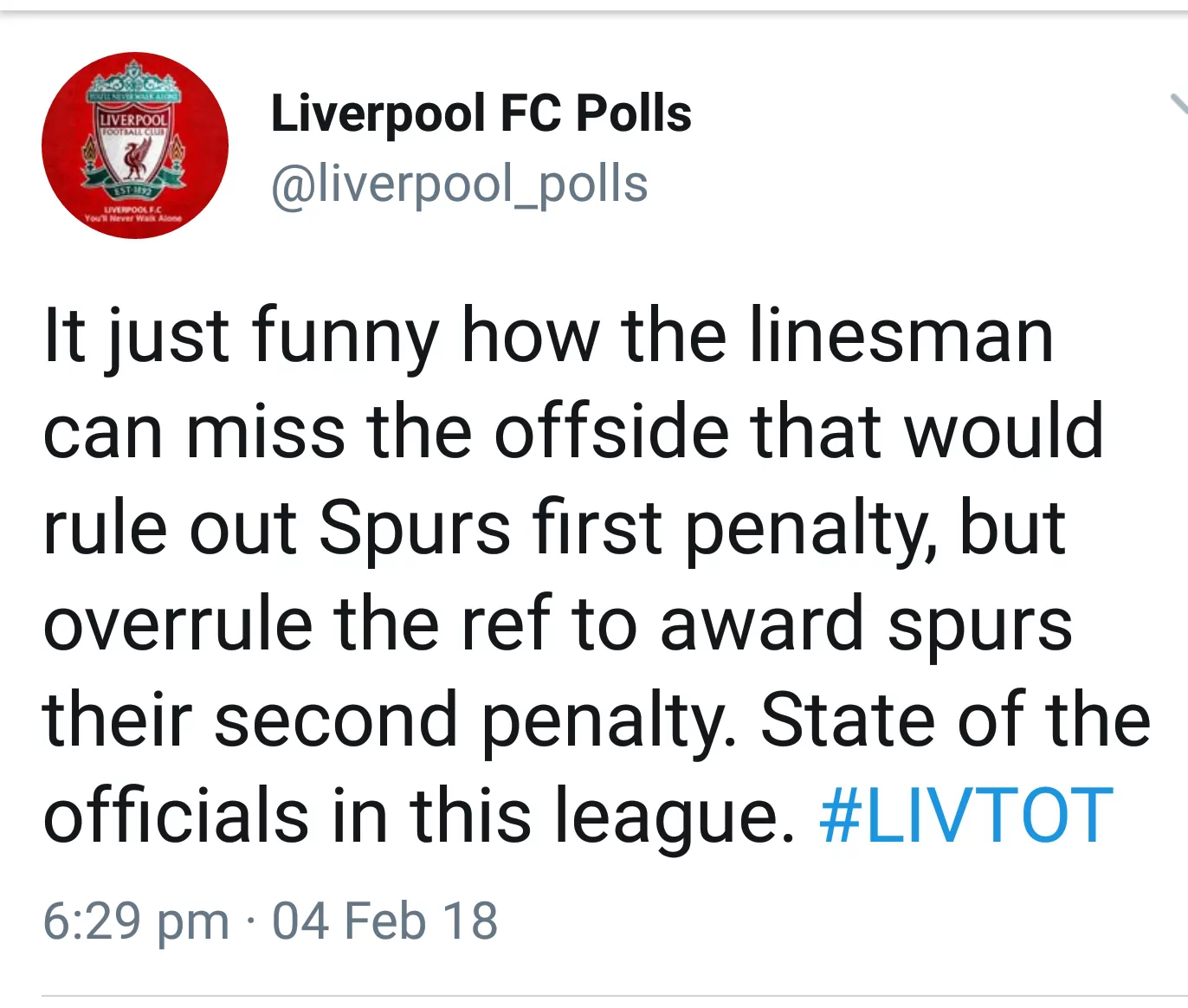This screenshot has height=1008, width=1188.
Task: Open the Liverpool FC Polls display name
Action: point(481,113)
